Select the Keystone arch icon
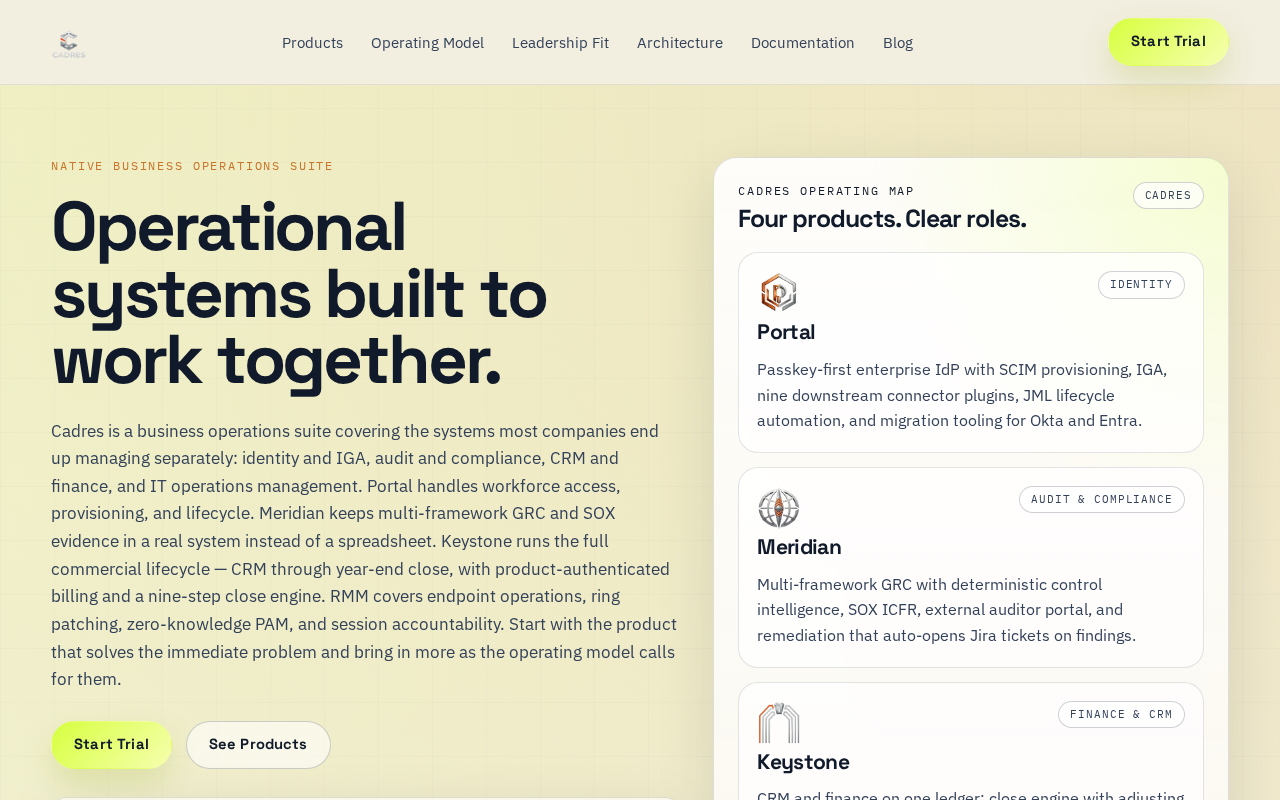The image size is (1280, 800). point(778,723)
